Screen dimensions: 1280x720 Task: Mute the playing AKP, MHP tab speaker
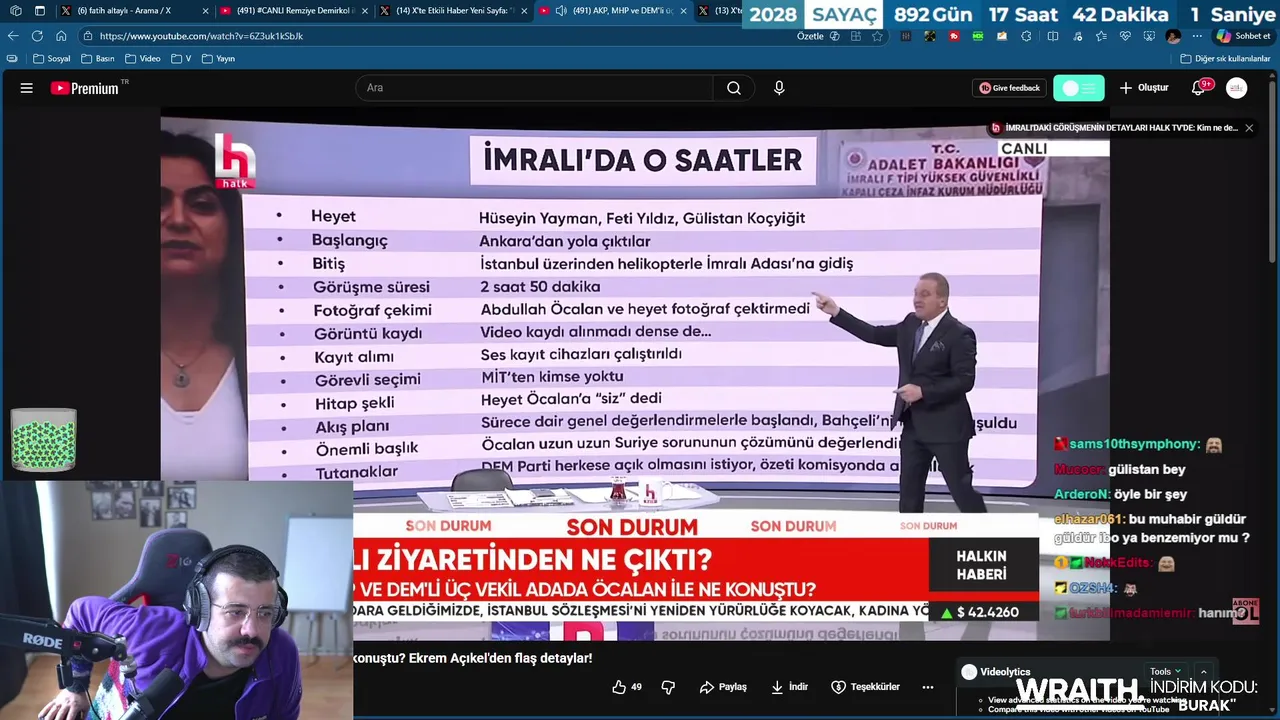tap(561, 11)
